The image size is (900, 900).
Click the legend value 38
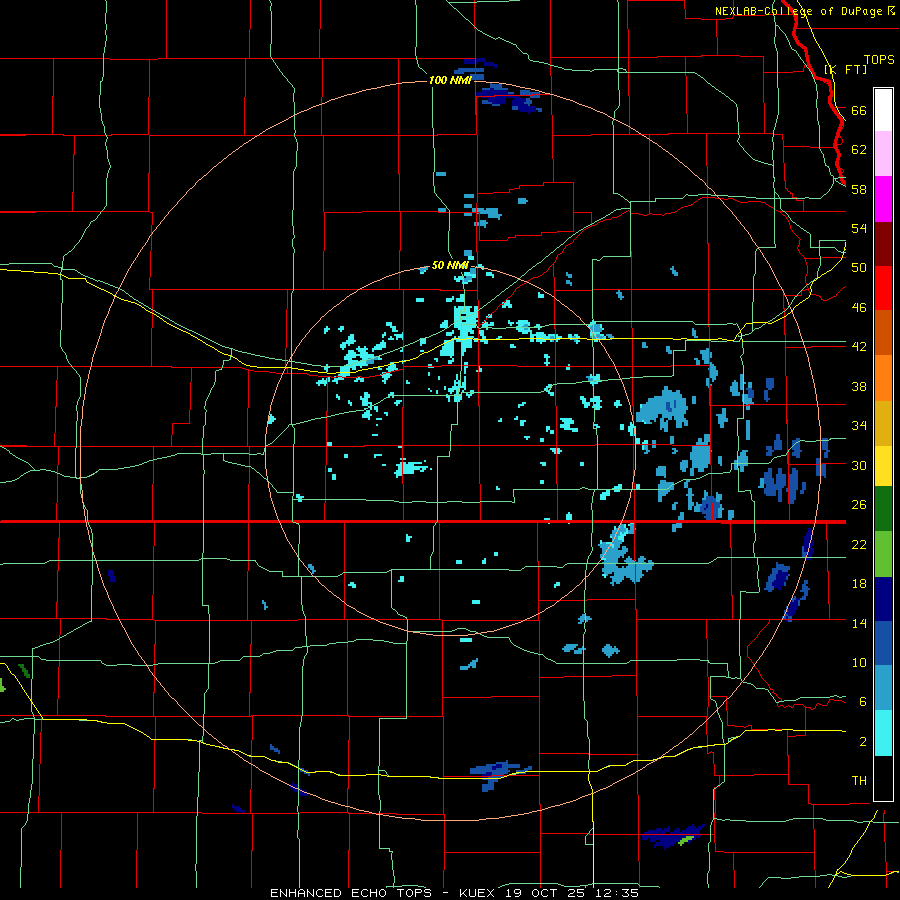click(x=859, y=387)
